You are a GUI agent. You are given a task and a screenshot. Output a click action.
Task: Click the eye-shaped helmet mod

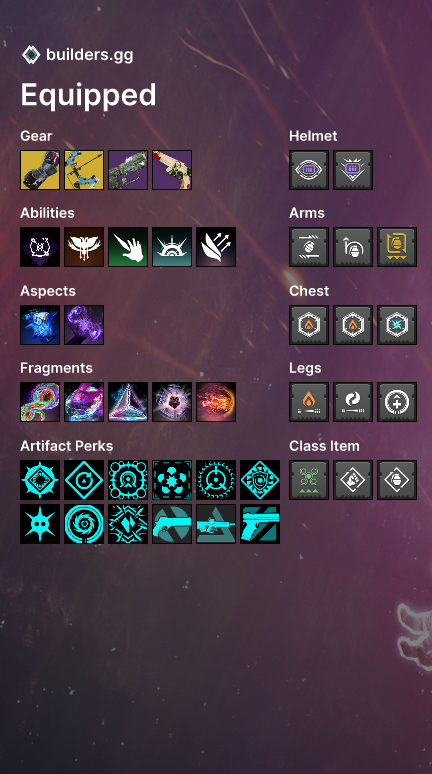(309, 170)
